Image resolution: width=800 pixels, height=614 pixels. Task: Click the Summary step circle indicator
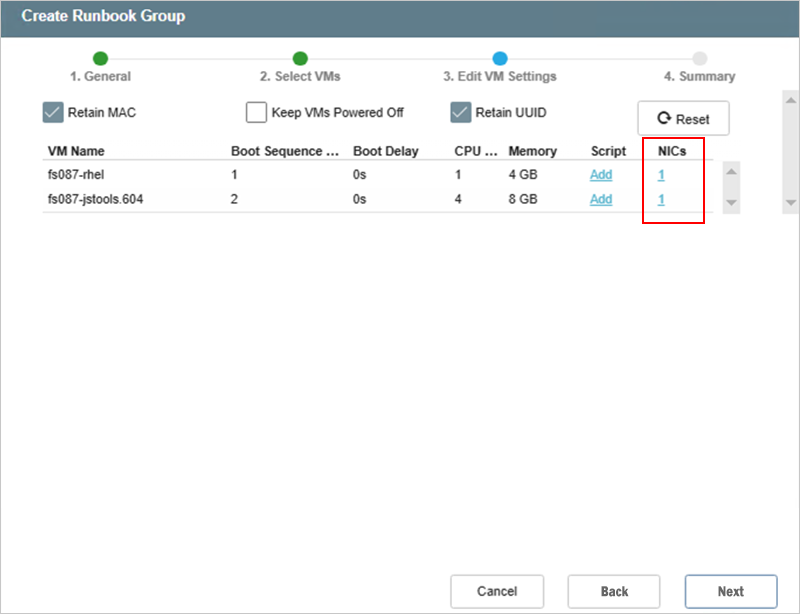(x=700, y=59)
